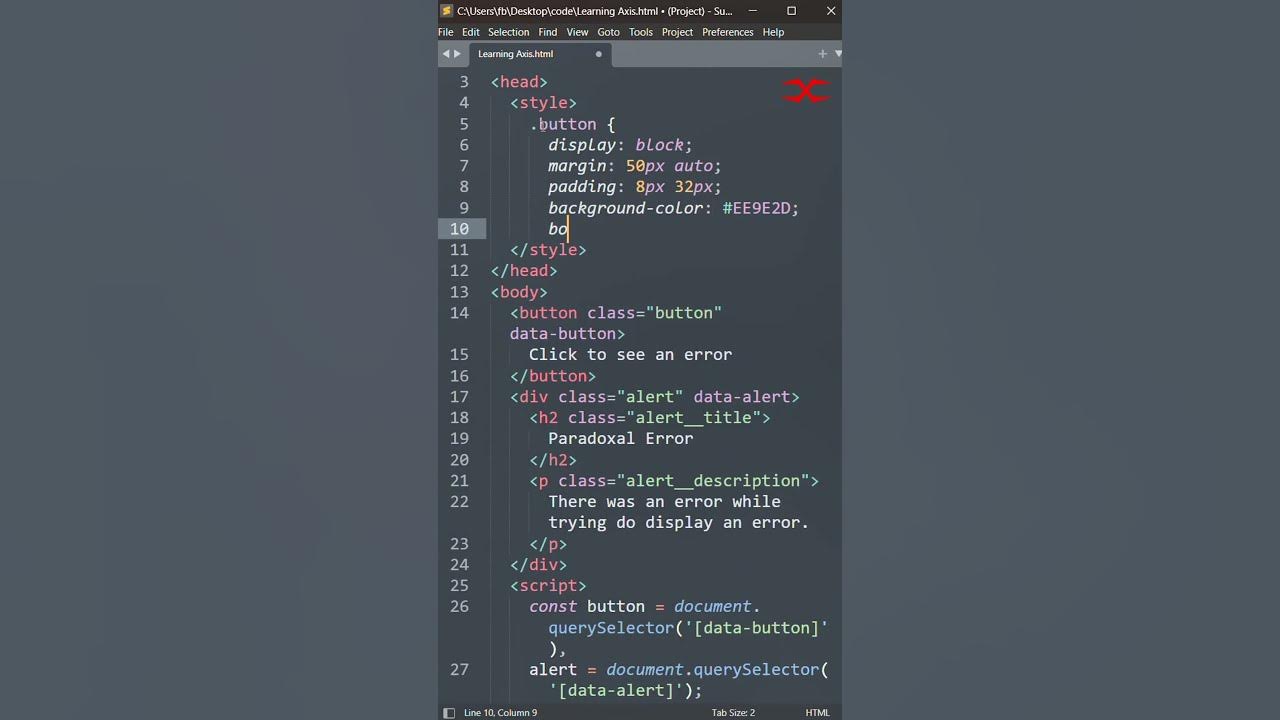This screenshot has width=1280, height=720.
Task: Click the closing </style> tag
Action: (548, 250)
